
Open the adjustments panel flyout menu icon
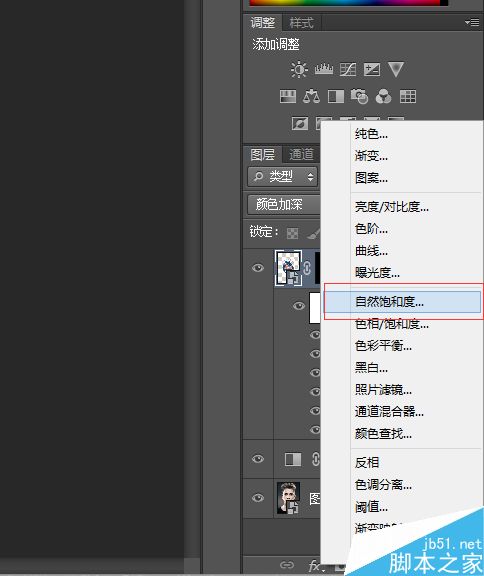tap(472, 22)
